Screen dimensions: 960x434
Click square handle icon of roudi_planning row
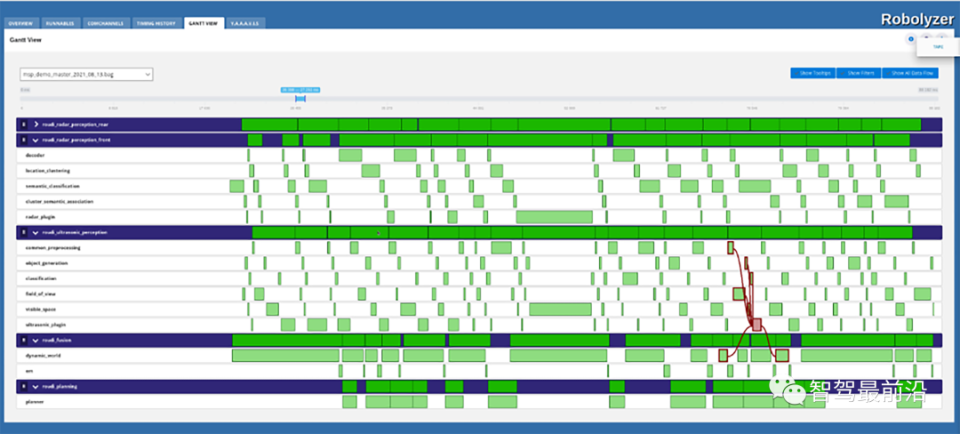pyautogui.click(x=24, y=387)
